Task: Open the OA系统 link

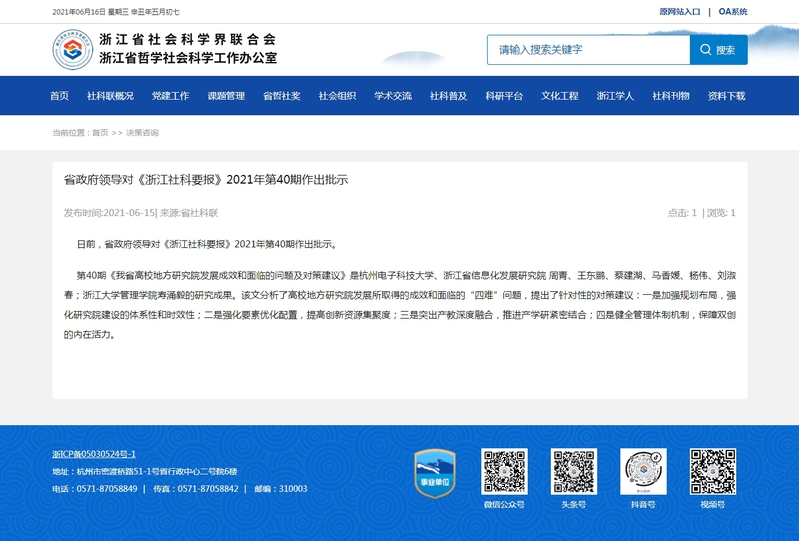Action: click(733, 12)
